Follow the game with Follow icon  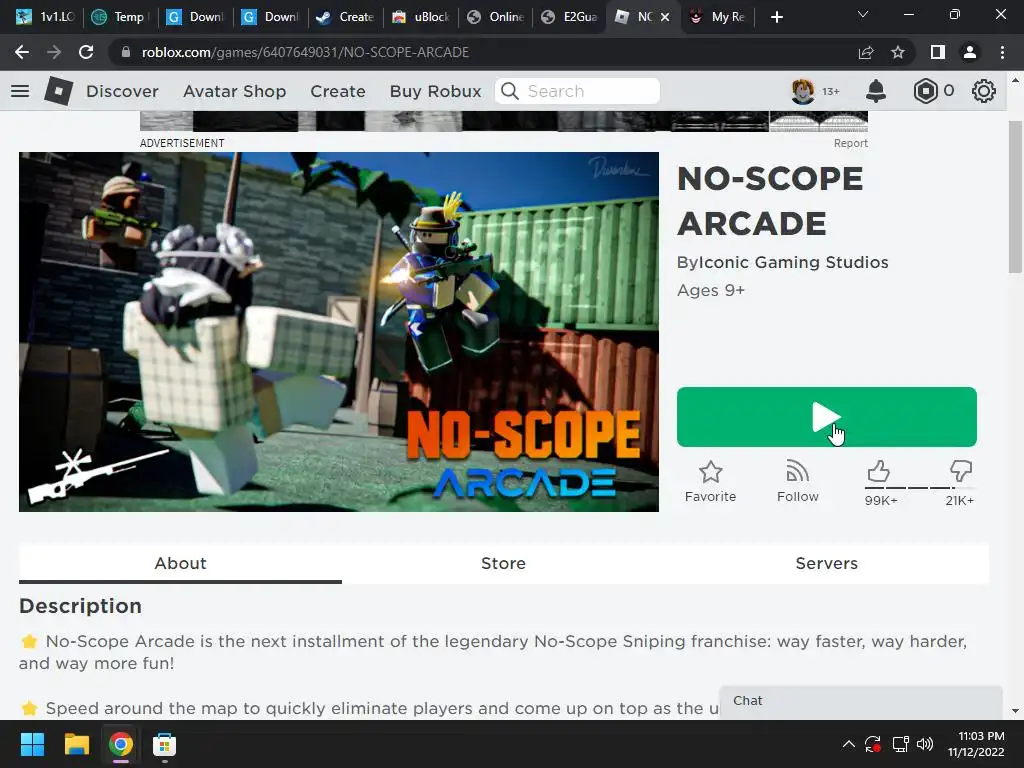[797, 481]
